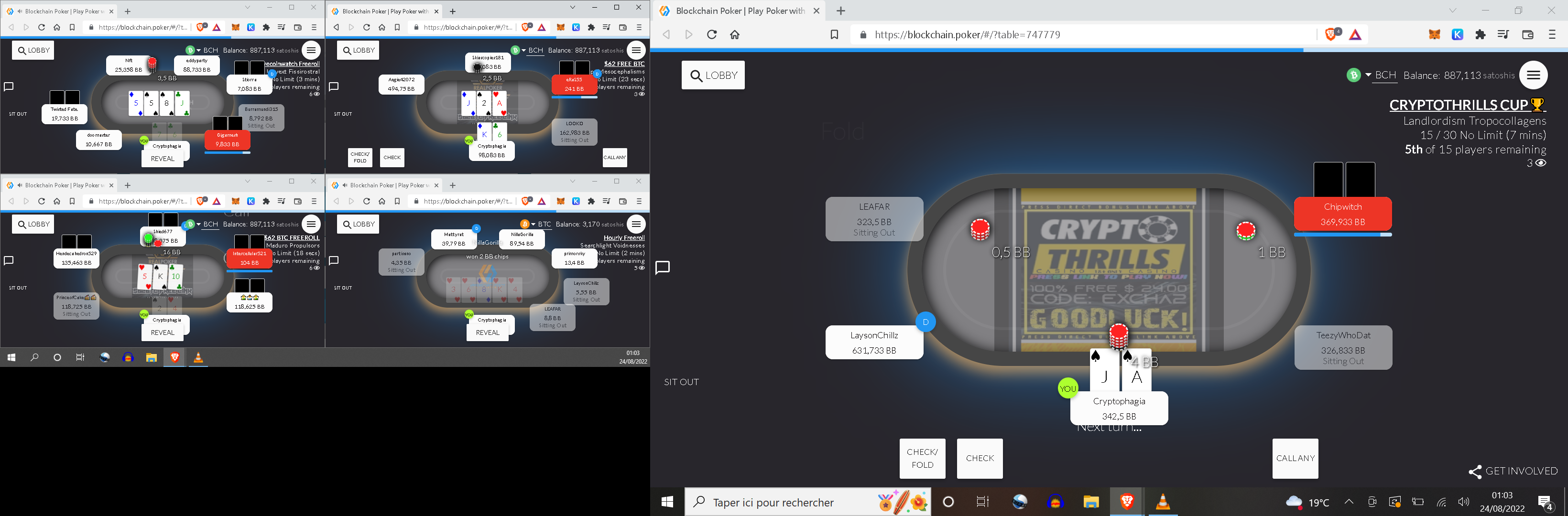
Task: Go to home page in CRYPTOTHRILLS CUP window
Action: coord(735,35)
